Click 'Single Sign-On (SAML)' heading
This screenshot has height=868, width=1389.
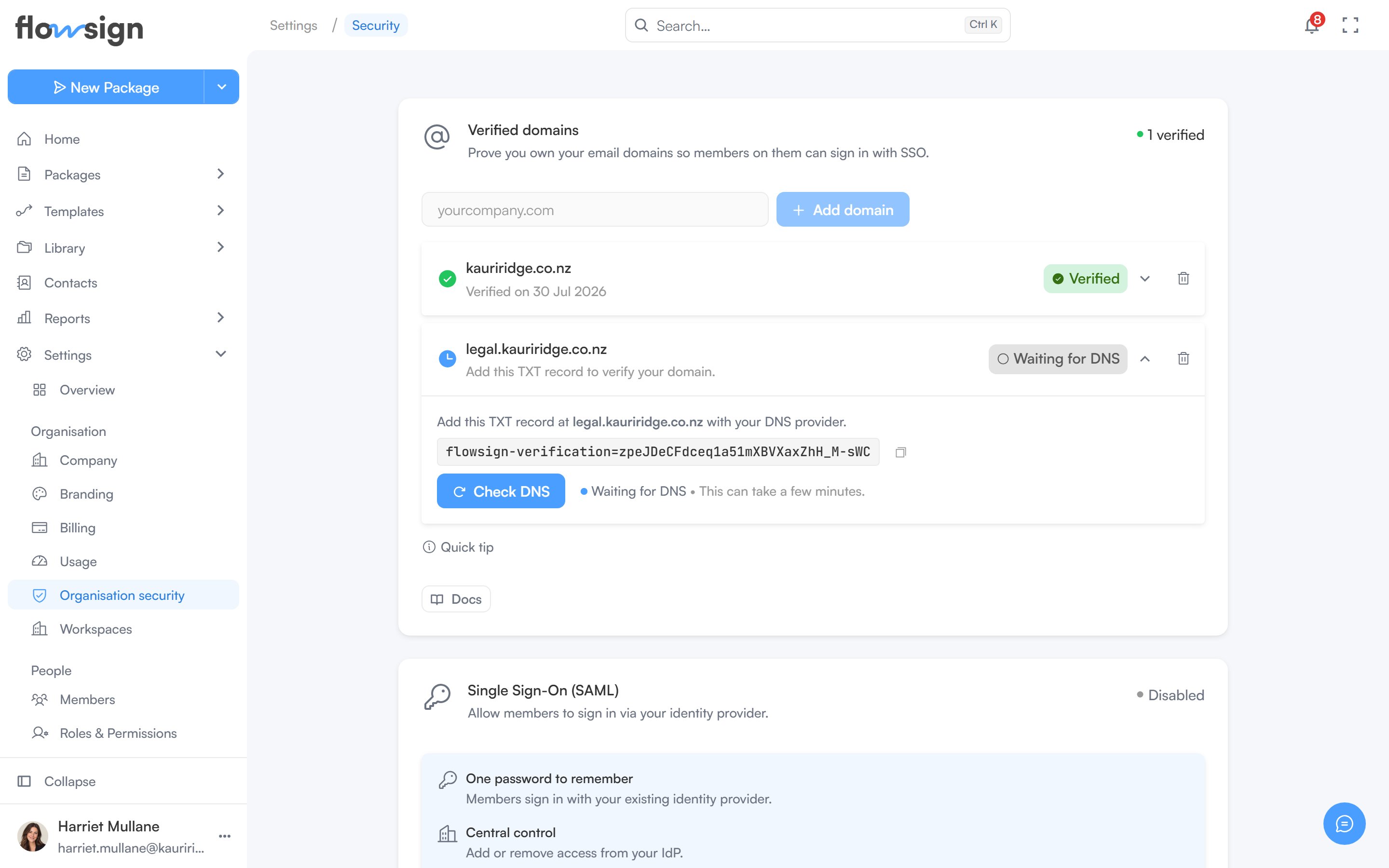coord(543,691)
